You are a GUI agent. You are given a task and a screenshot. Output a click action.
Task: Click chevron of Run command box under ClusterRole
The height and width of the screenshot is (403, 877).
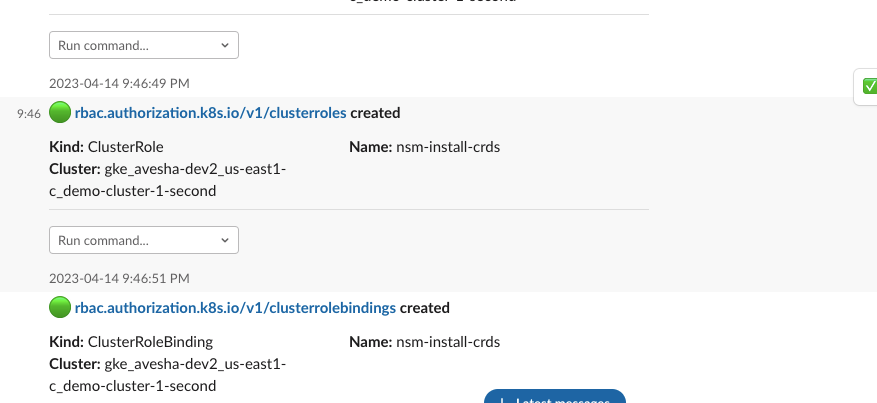coord(225,240)
